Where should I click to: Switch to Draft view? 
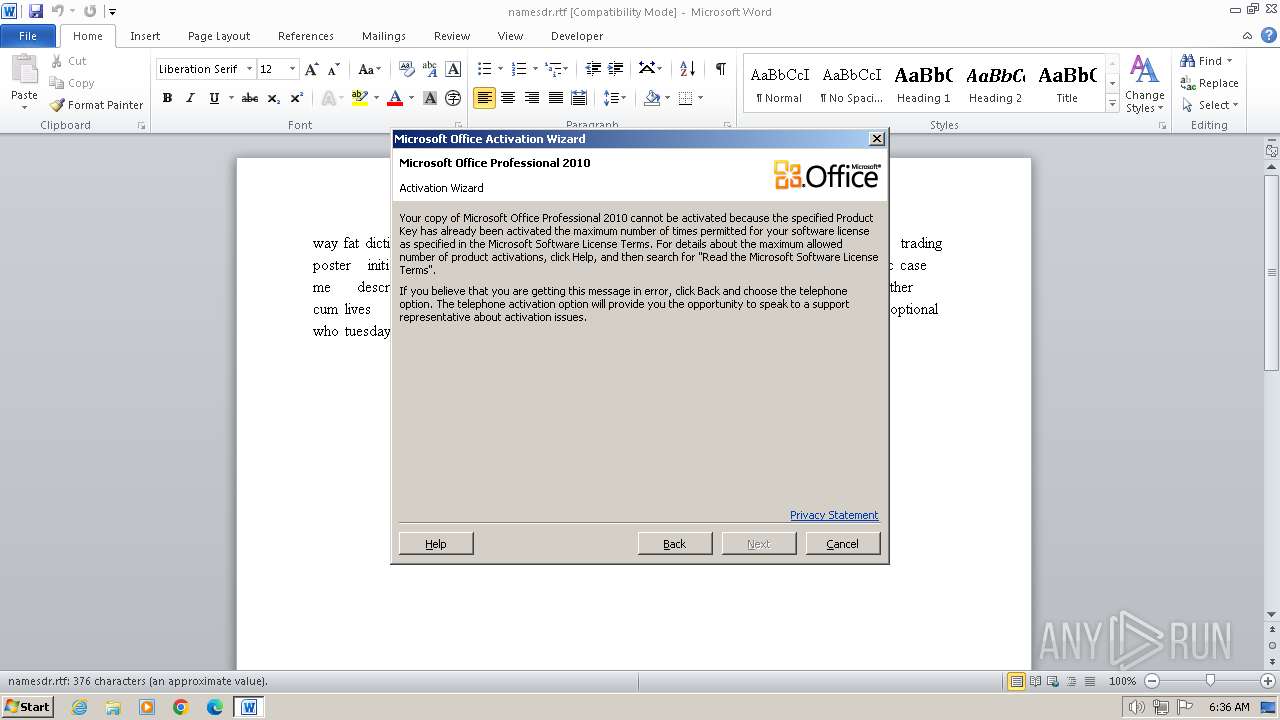tap(1089, 681)
